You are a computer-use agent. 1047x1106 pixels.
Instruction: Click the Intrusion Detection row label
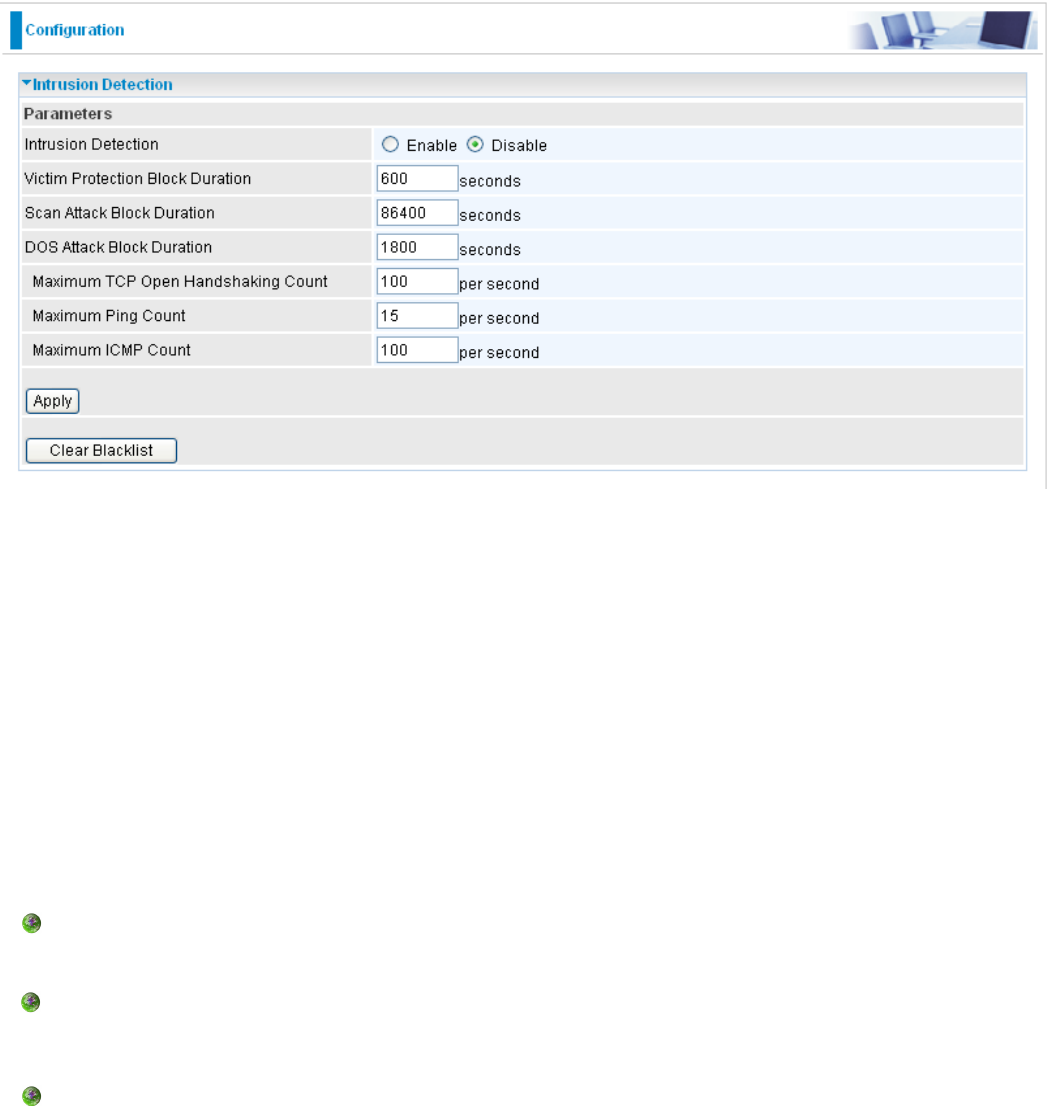[x=92, y=144]
